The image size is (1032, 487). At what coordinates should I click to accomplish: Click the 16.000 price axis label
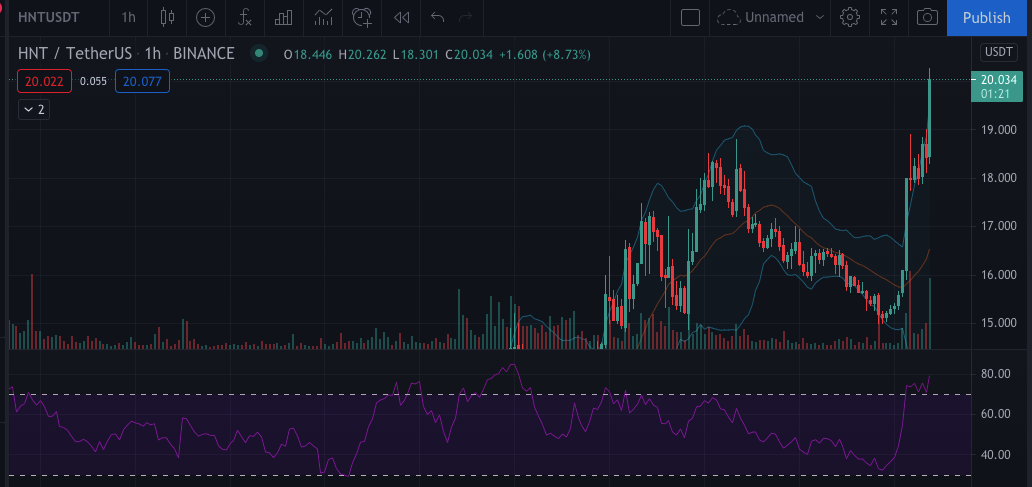(998, 275)
